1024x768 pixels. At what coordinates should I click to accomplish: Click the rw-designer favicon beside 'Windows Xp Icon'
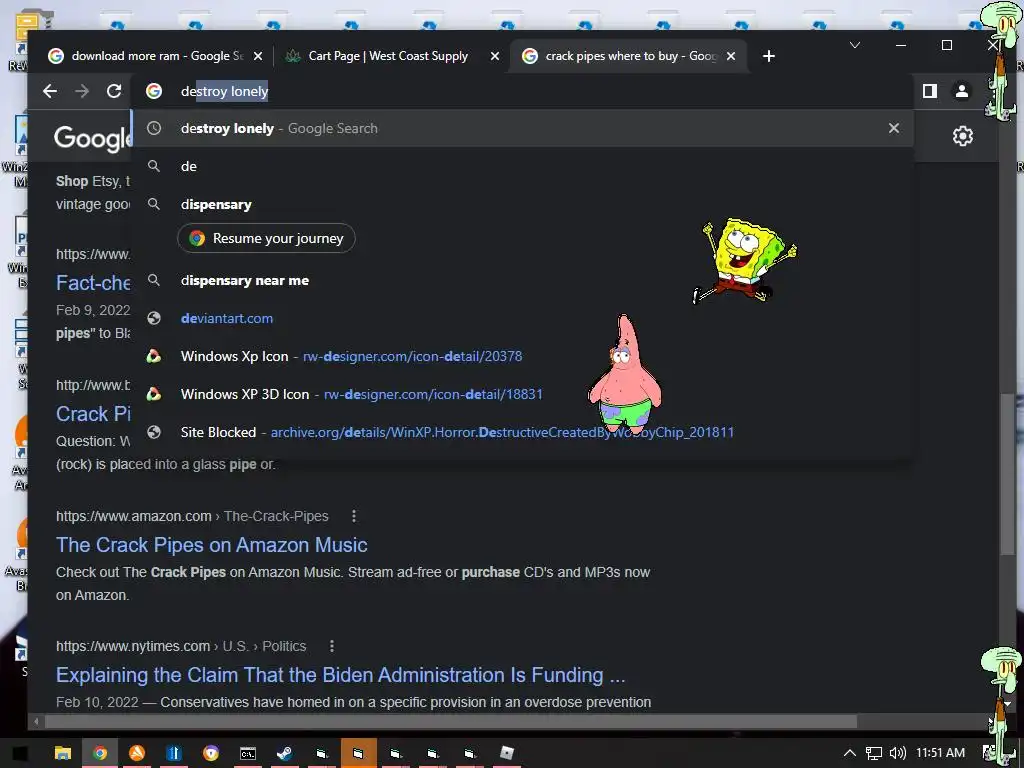[153, 356]
